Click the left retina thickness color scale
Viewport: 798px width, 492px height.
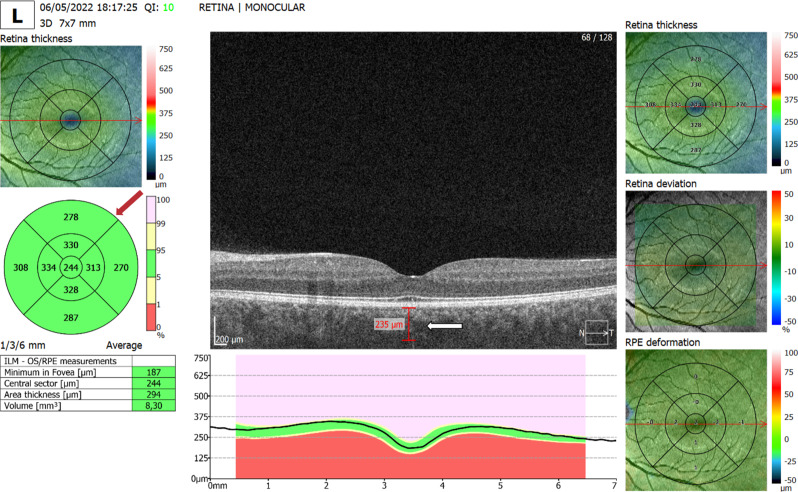(152, 113)
